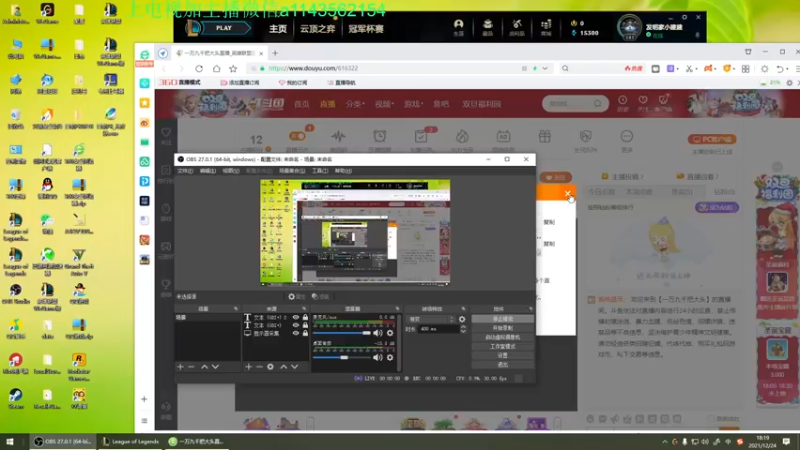Open the browser undo-closed-tab dropdown arrow
800x450 pixels.
tap(787, 69)
